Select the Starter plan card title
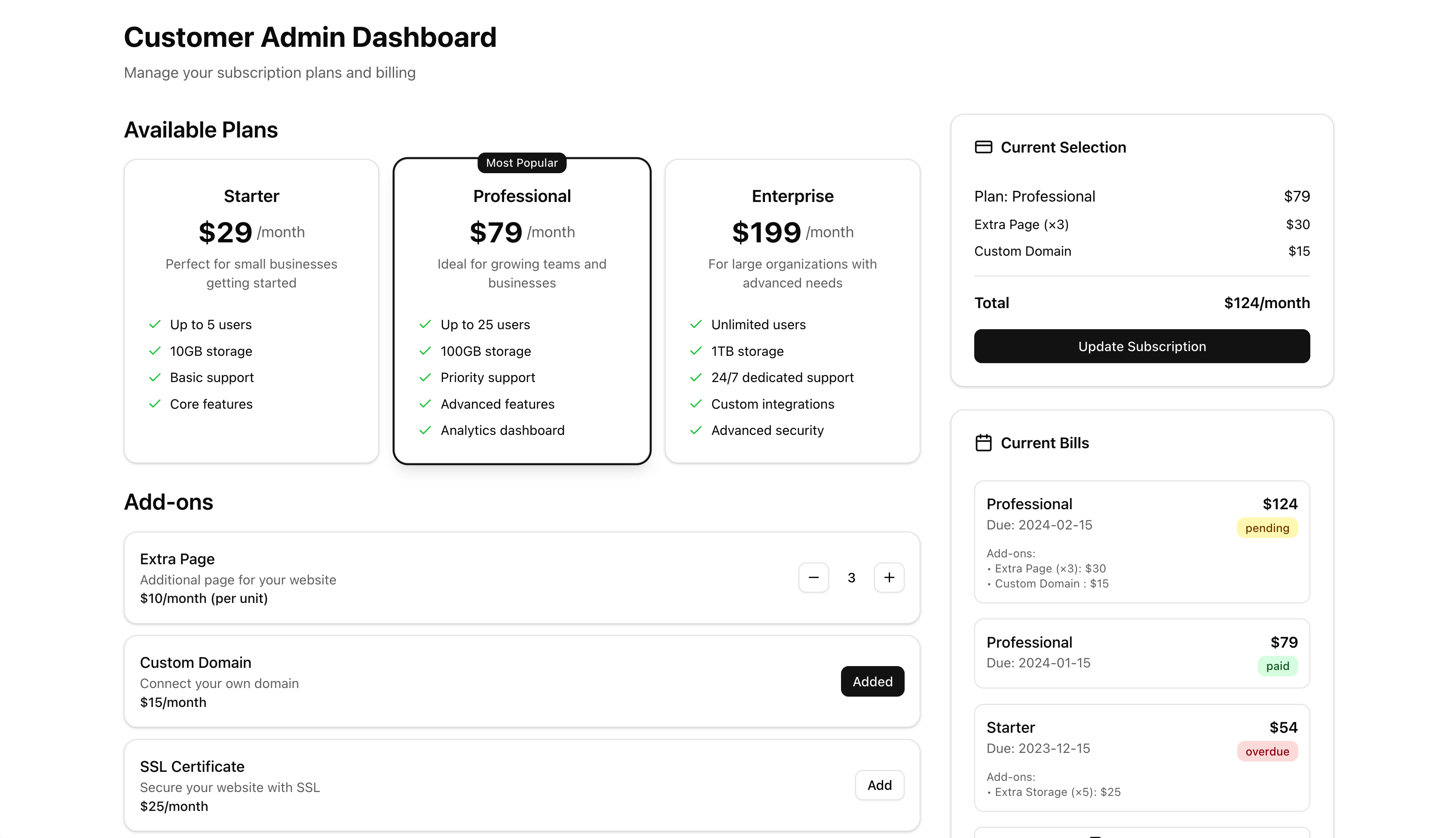The image size is (1456, 838). pos(251,196)
